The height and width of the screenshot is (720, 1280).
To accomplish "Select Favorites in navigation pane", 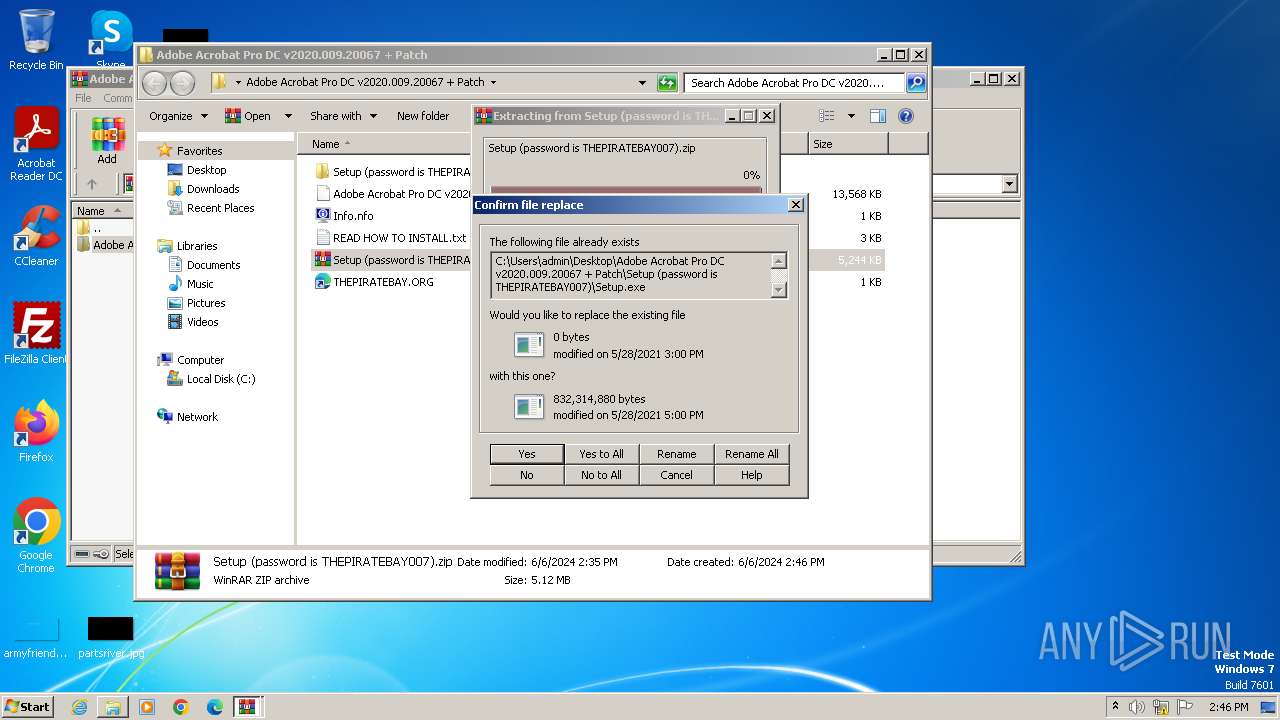I will click(199, 151).
